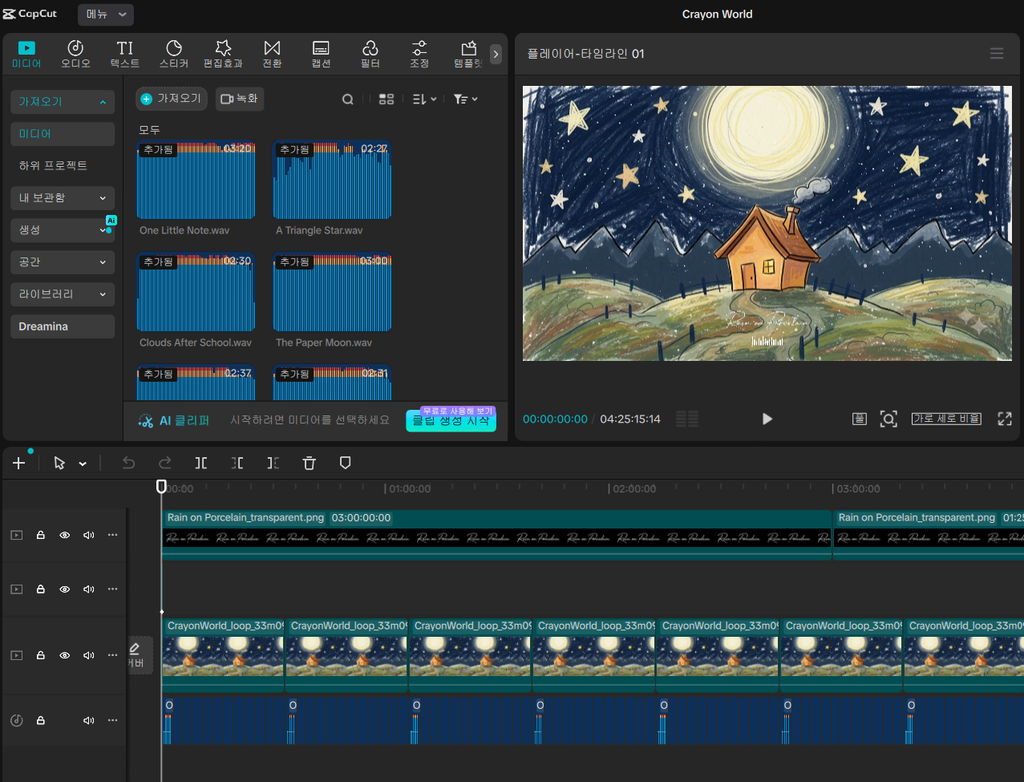Open the 메뉴 dropdown
Viewport: 1024px width, 782px height.
point(106,14)
